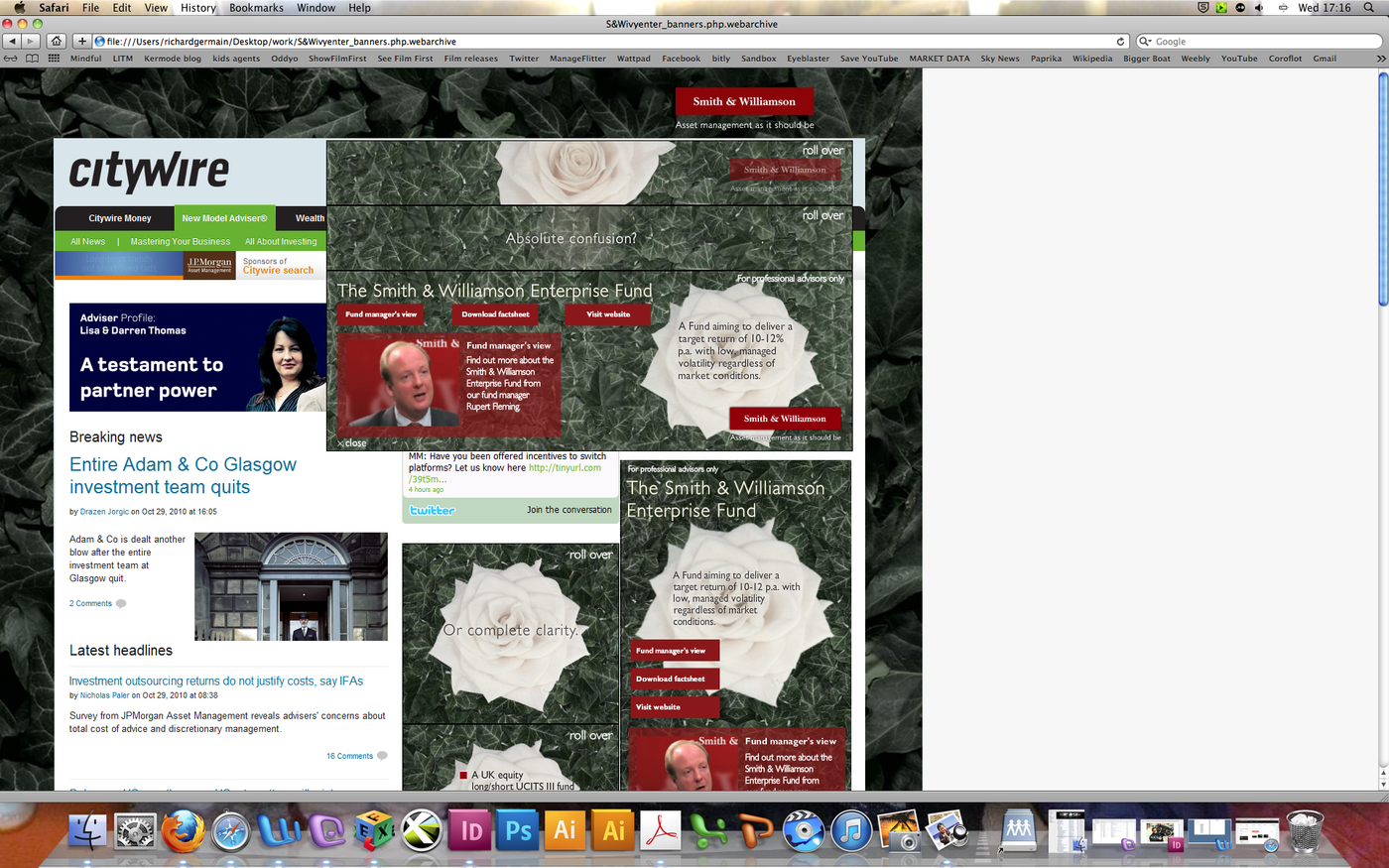This screenshot has height=868, width=1389.
Task: Open PowerPoint from the dock
Action: click(756, 830)
